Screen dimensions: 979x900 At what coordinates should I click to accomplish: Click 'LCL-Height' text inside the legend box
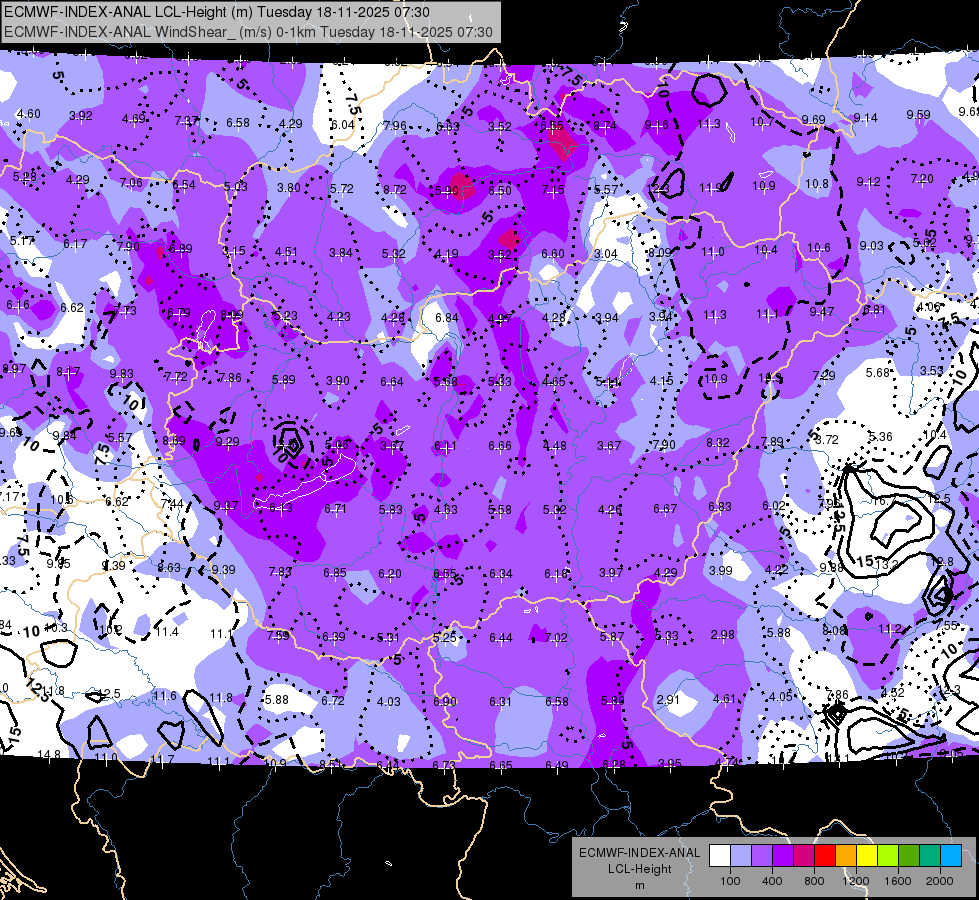coord(639,869)
